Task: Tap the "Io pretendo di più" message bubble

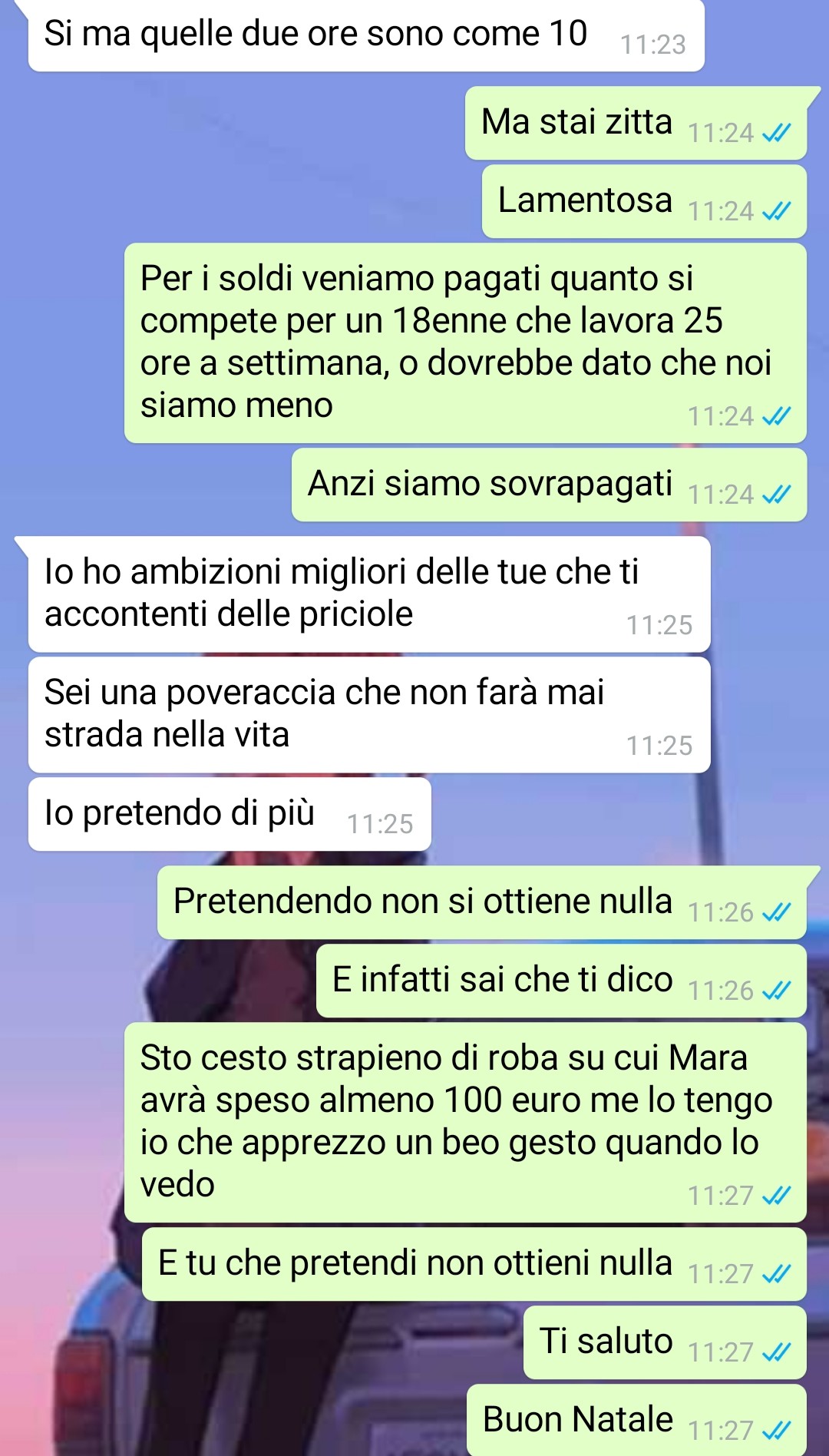Action: click(230, 814)
